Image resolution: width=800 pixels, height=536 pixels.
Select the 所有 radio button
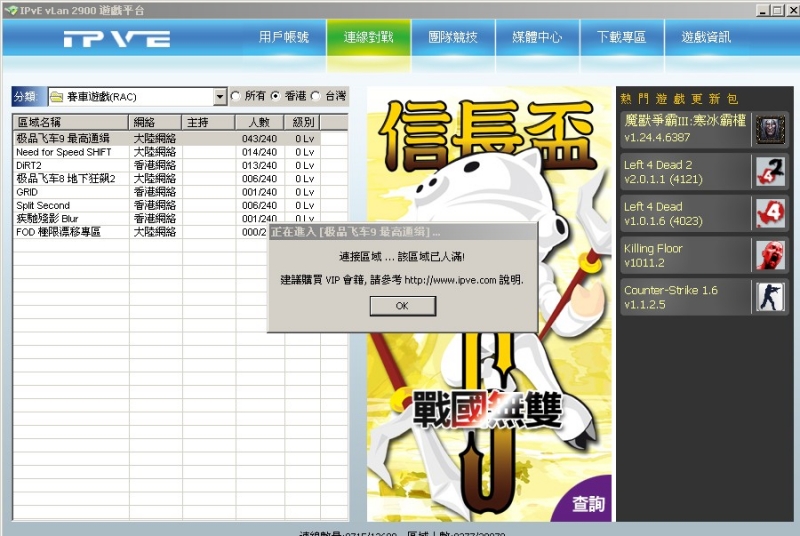point(236,96)
